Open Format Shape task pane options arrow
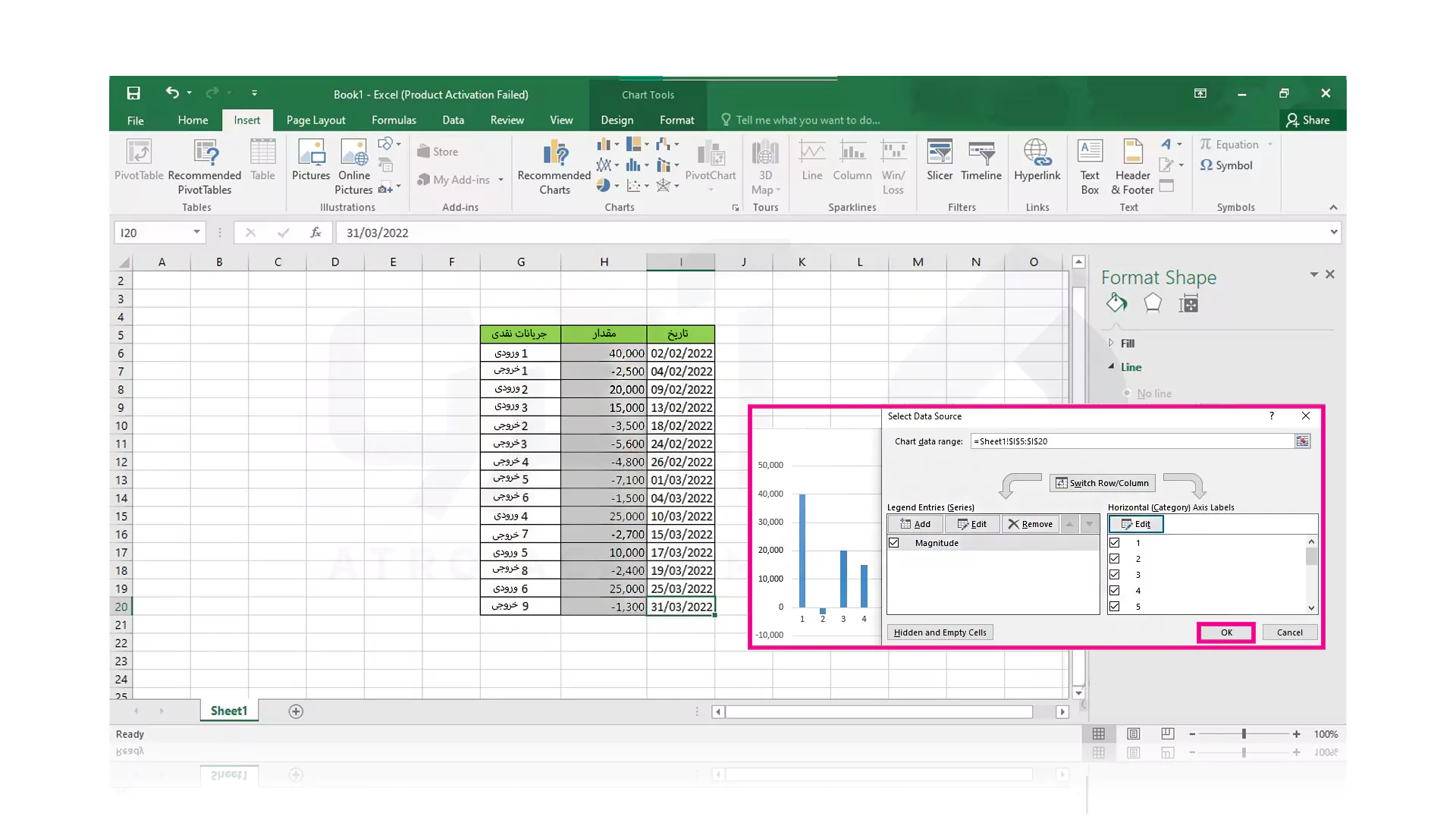The image size is (1456, 819). (x=1313, y=275)
